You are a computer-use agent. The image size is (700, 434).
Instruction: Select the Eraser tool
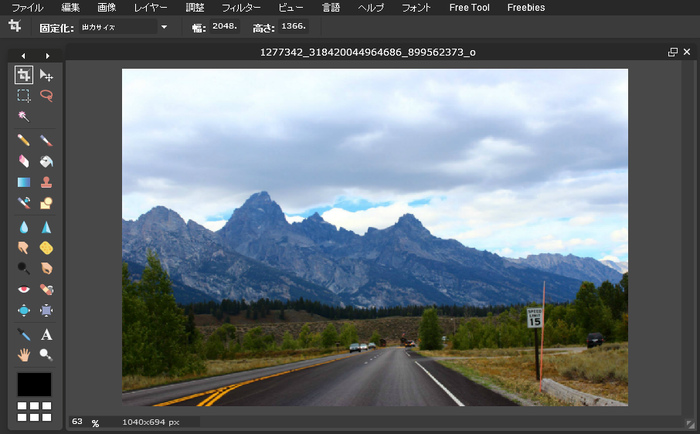(x=24, y=161)
